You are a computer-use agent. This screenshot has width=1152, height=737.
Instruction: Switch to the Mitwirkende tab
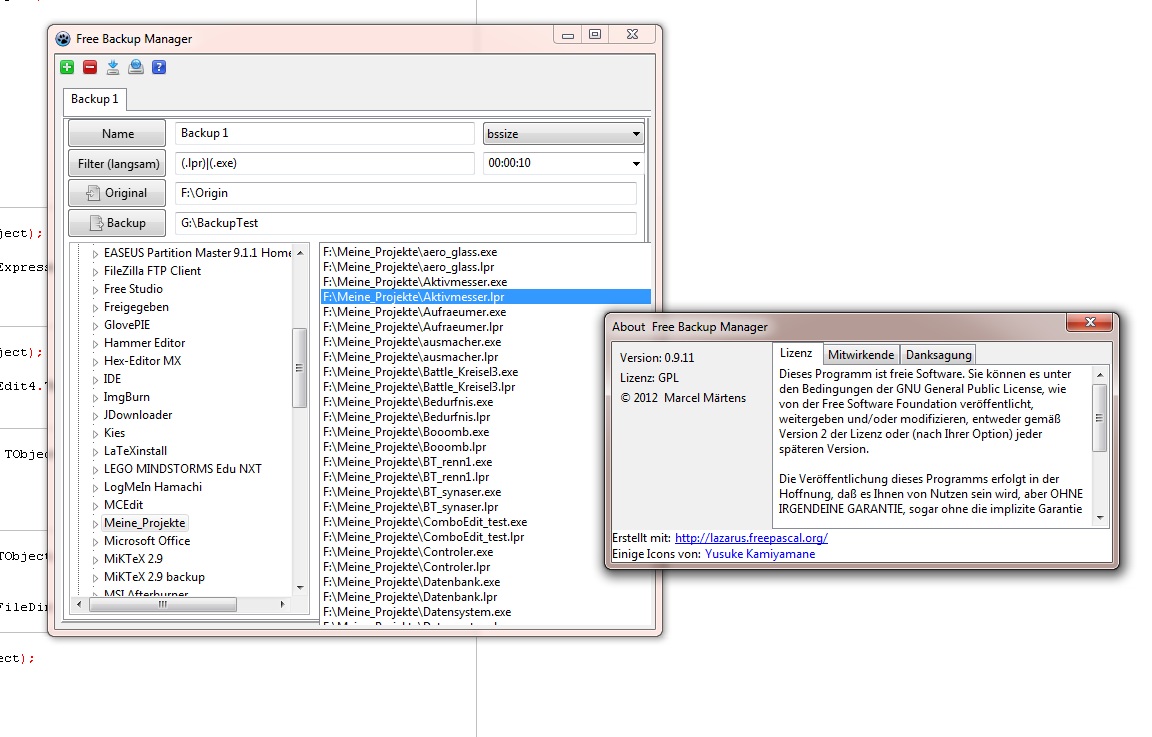coord(861,355)
